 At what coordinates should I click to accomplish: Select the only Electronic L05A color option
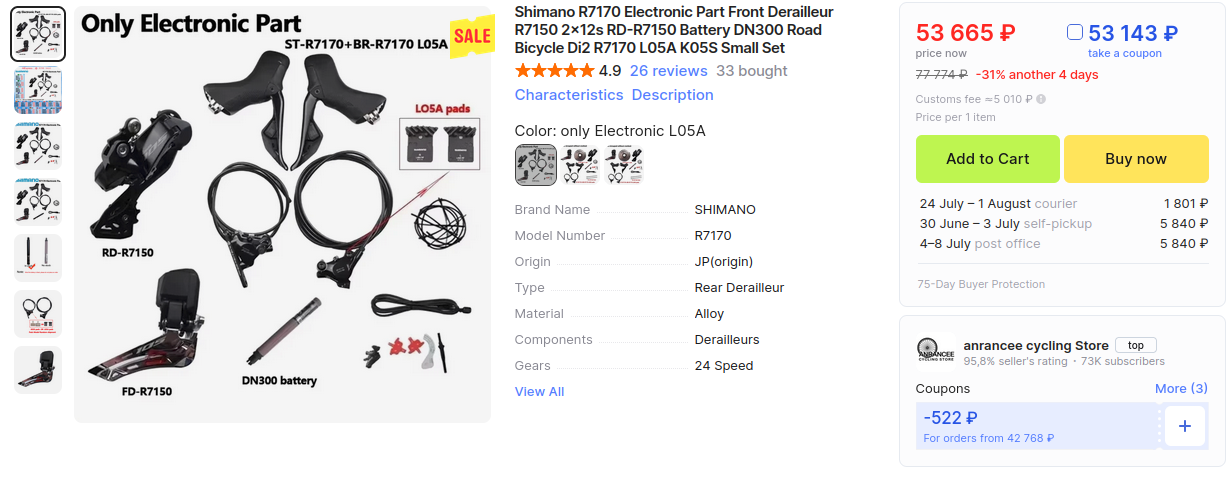536,165
